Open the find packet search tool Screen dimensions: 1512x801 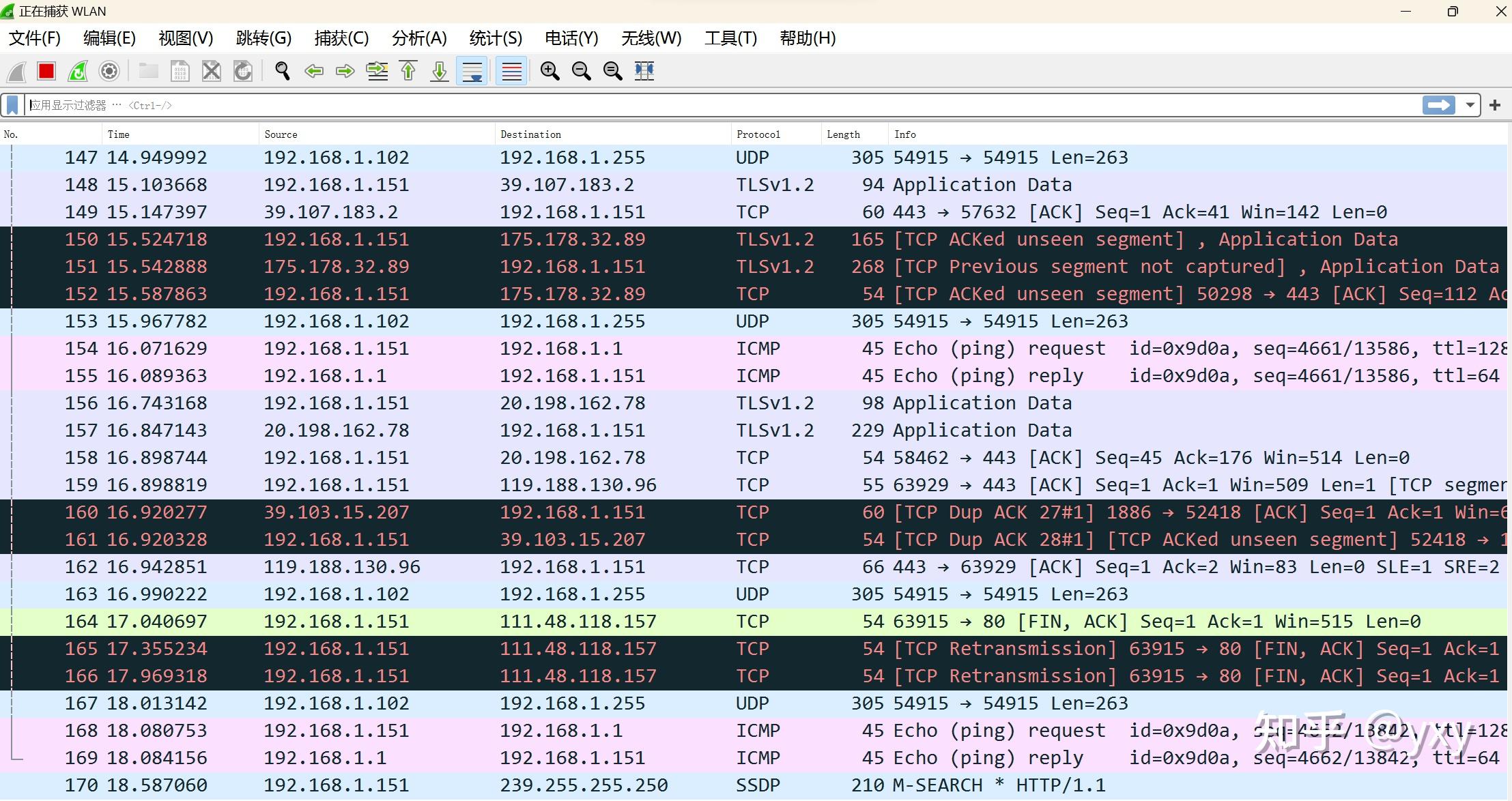coord(281,71)
